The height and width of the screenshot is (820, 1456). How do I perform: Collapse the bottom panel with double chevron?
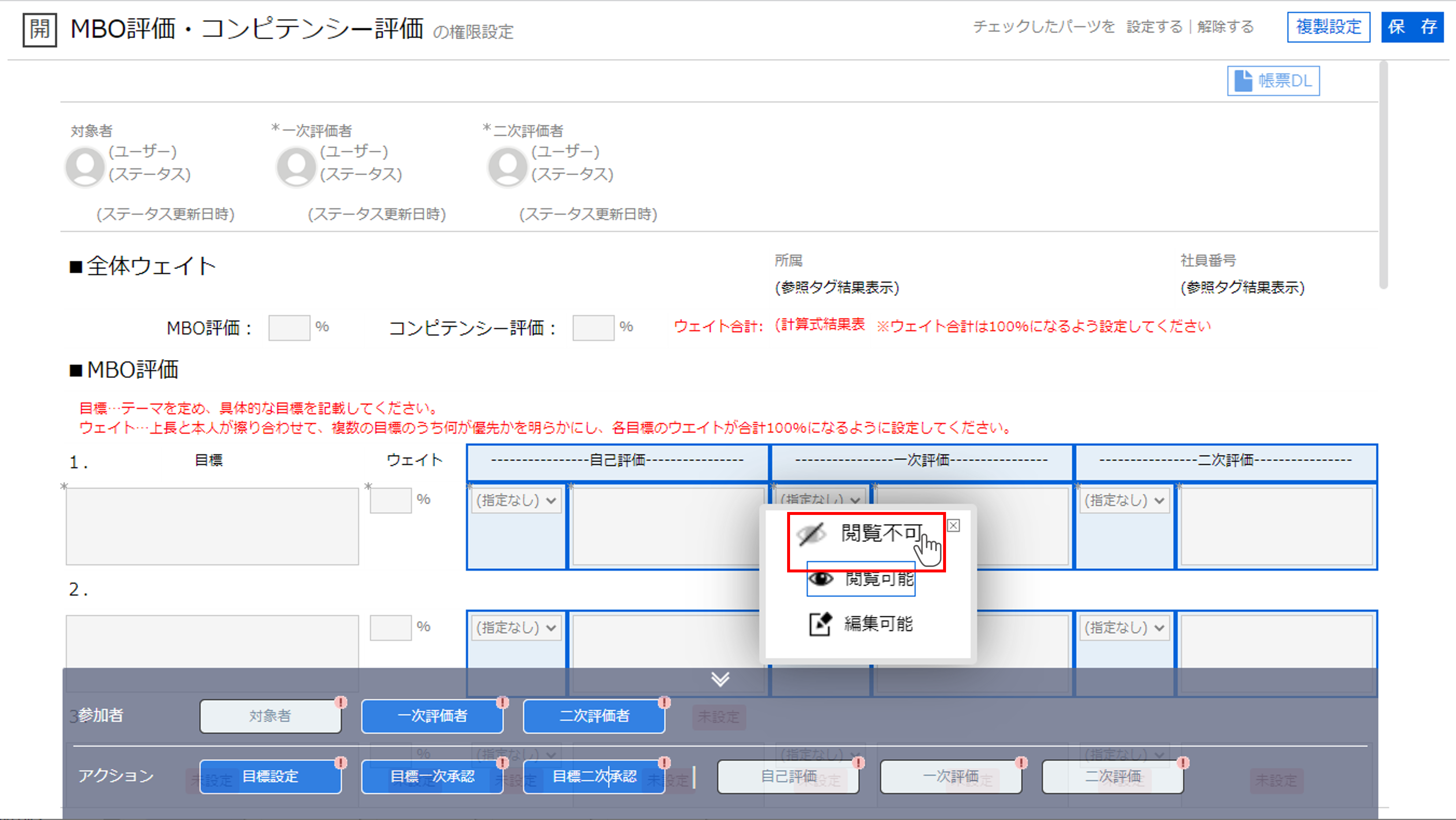tap(720, 679)
